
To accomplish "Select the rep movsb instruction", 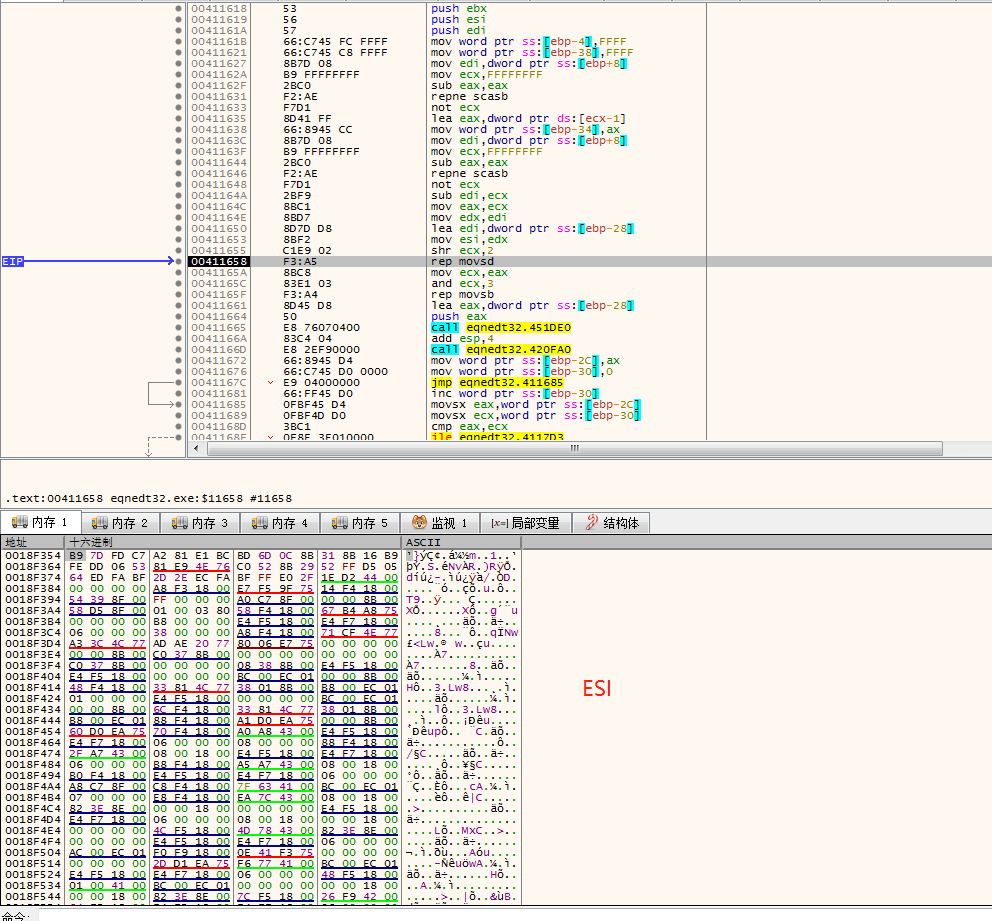I will (462, 295).
